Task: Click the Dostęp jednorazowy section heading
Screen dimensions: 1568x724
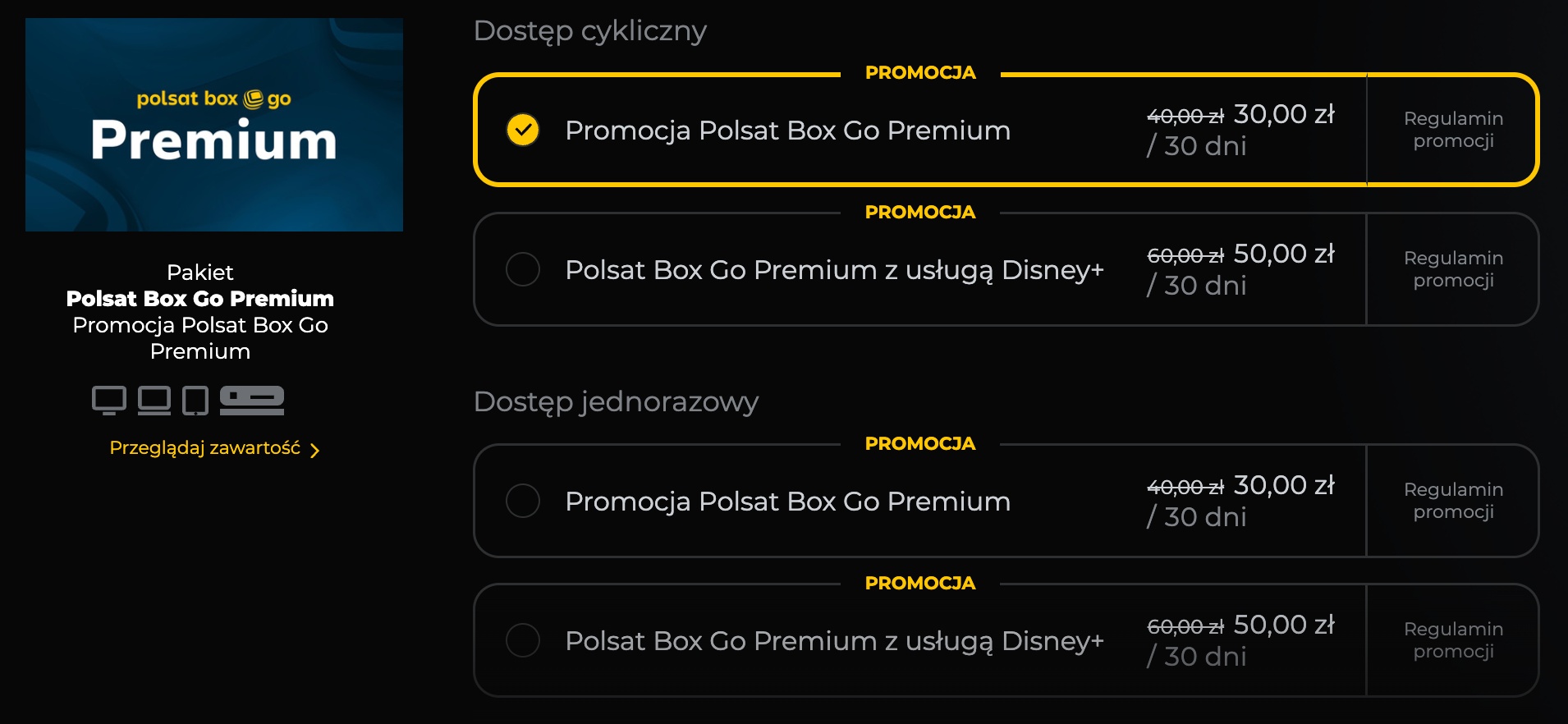Action: coord(616,402)
